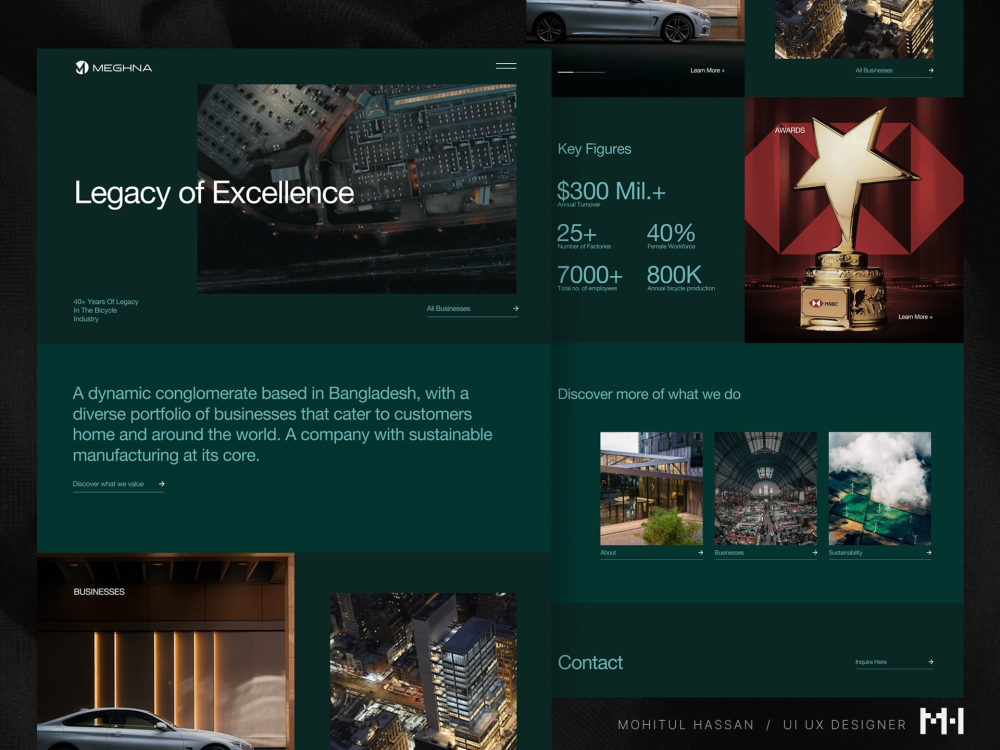
Task: Click the arrow next to Sustainability
Action: tap(929, 553)
